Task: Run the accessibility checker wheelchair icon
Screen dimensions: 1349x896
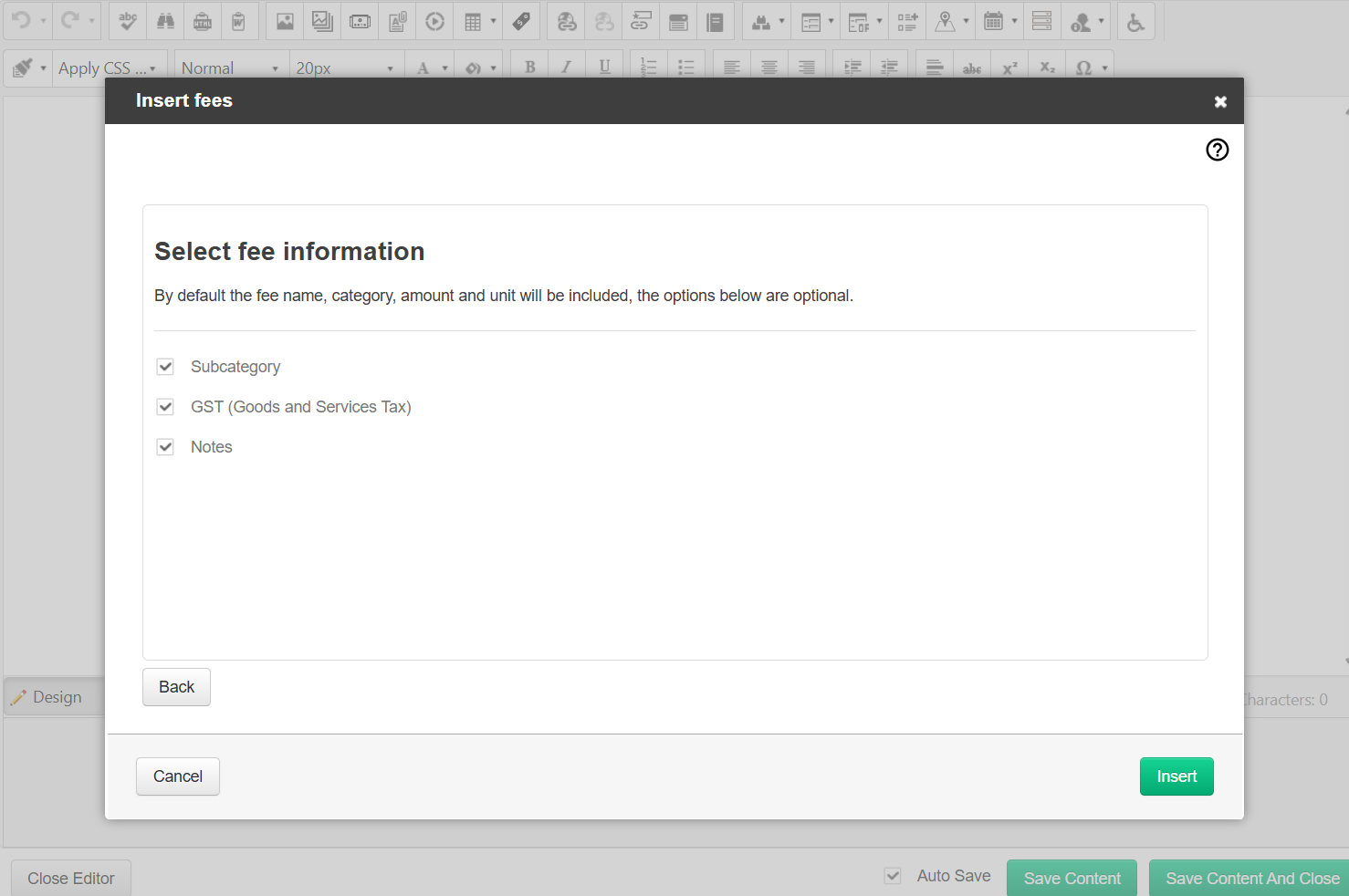Action: (1135, 21)
